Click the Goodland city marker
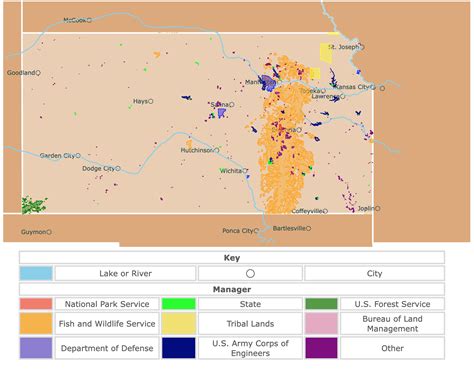This screenshot has height=371, width=474. pos(38,72)
